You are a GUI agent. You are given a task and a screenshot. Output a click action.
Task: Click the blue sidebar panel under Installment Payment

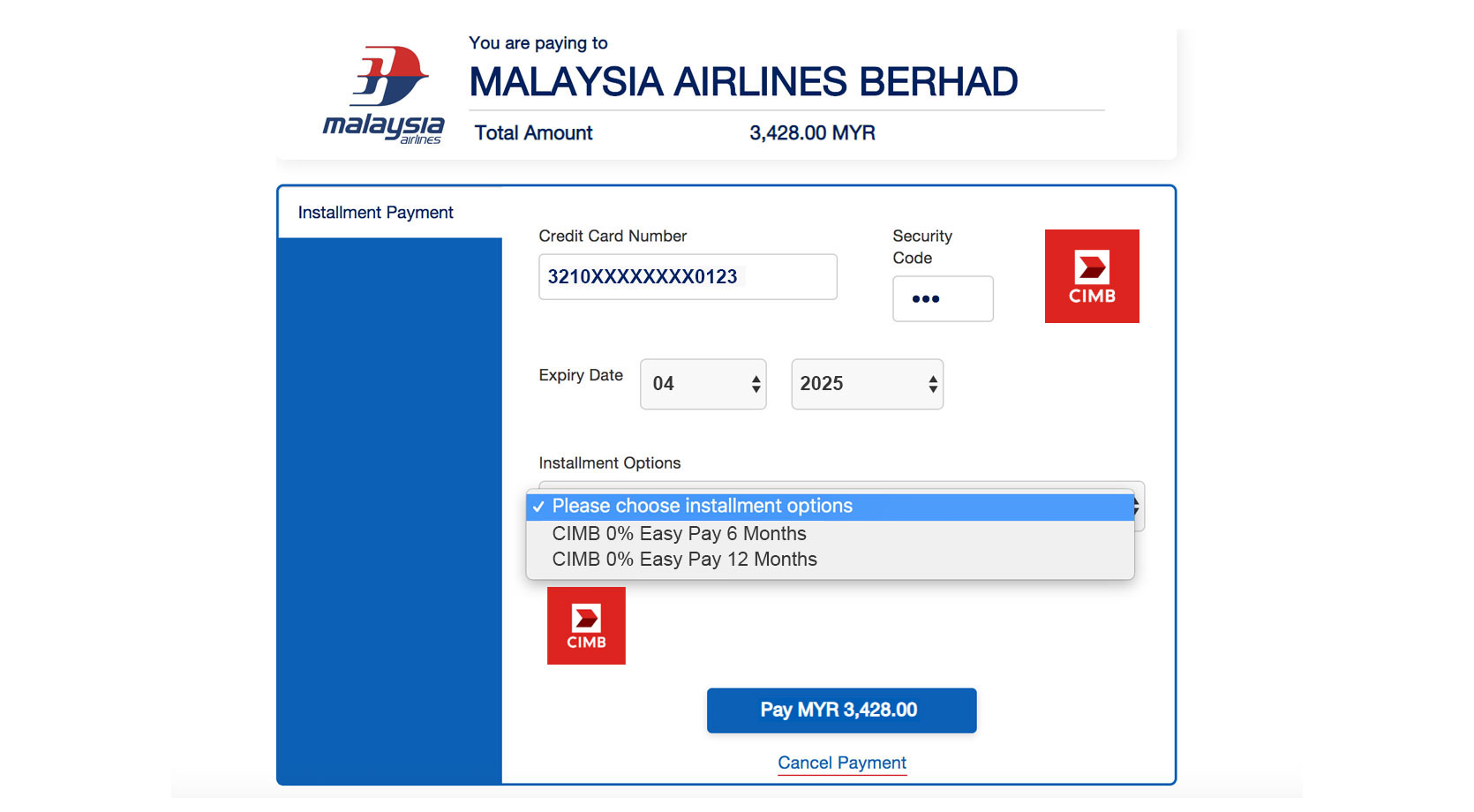click(x=390, y=510)
